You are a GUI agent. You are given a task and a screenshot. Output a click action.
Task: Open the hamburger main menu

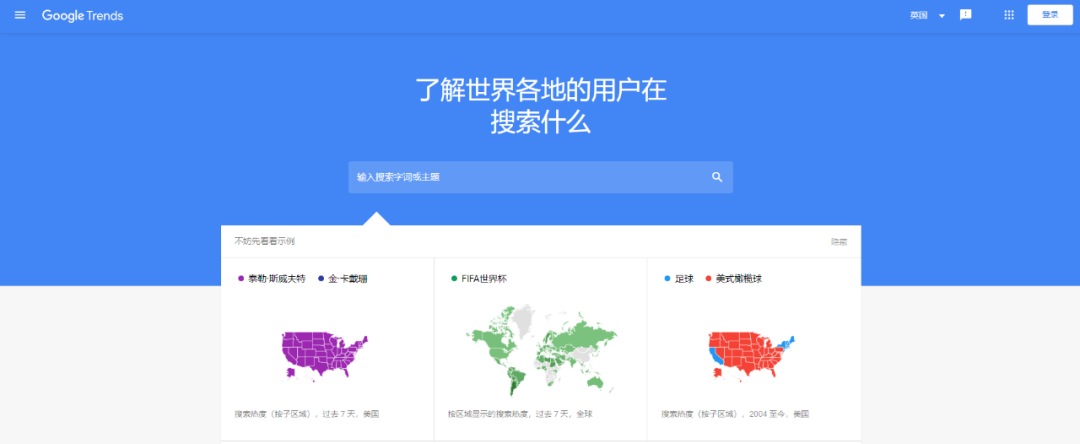pos(20,15)
